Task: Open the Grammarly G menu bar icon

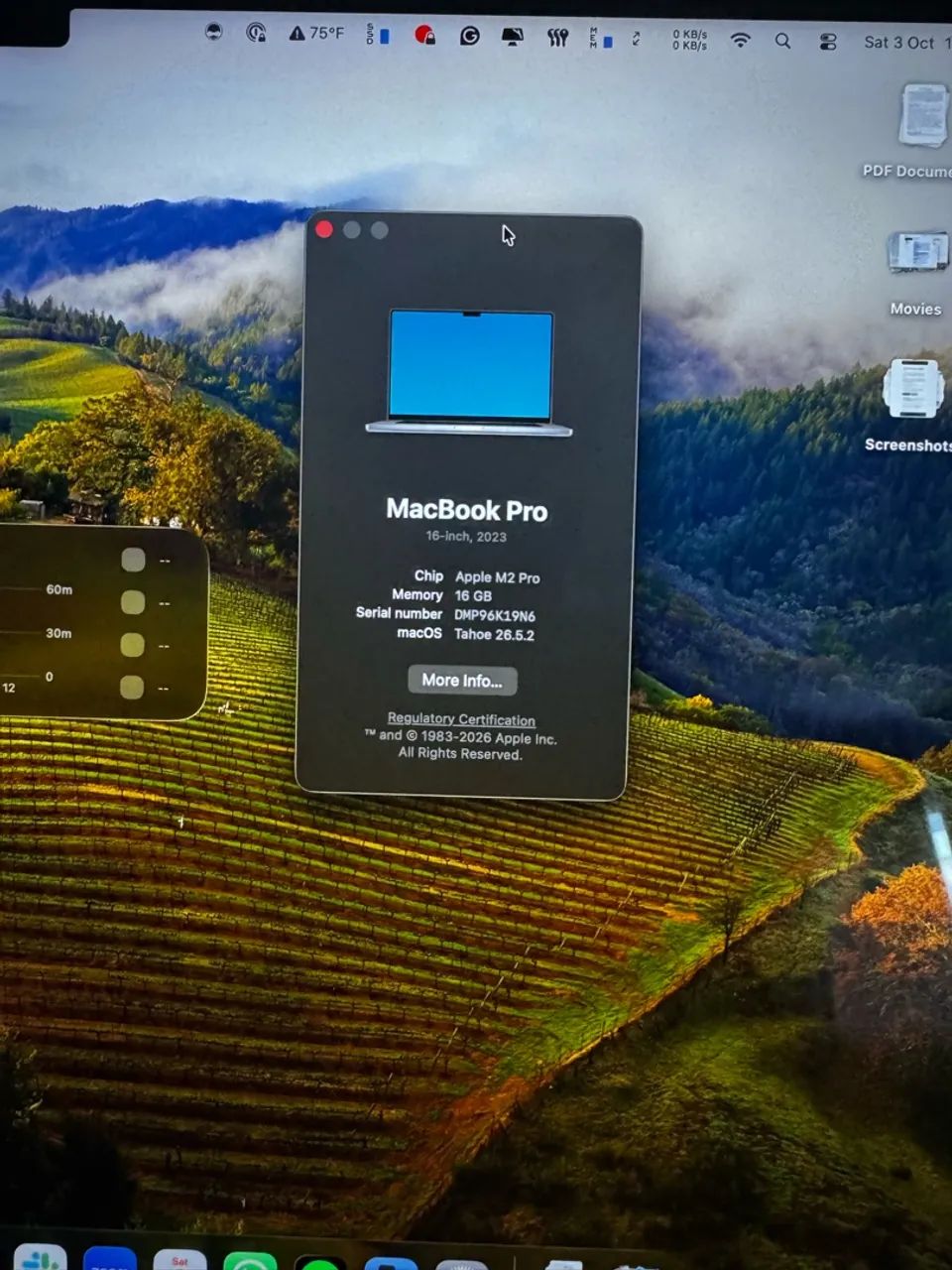Action: click(x=470, y=36)
